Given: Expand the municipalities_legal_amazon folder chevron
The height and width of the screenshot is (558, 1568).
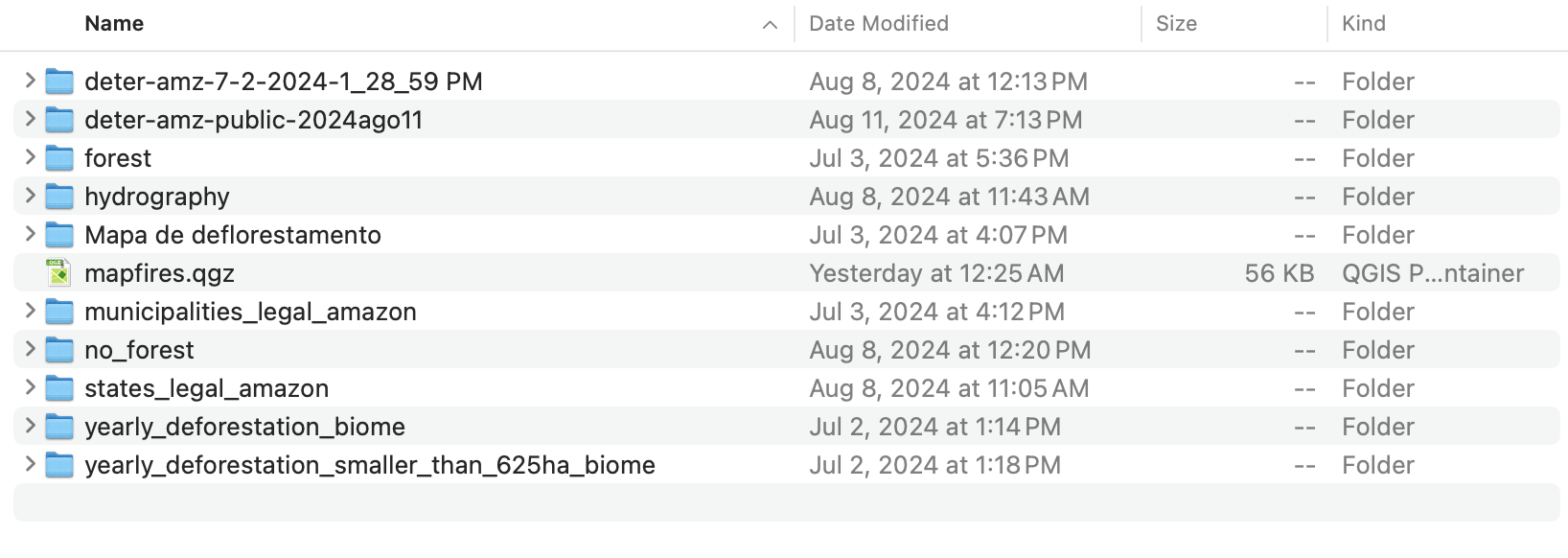Looking at the screenshot, I should (x=30, y=311).
